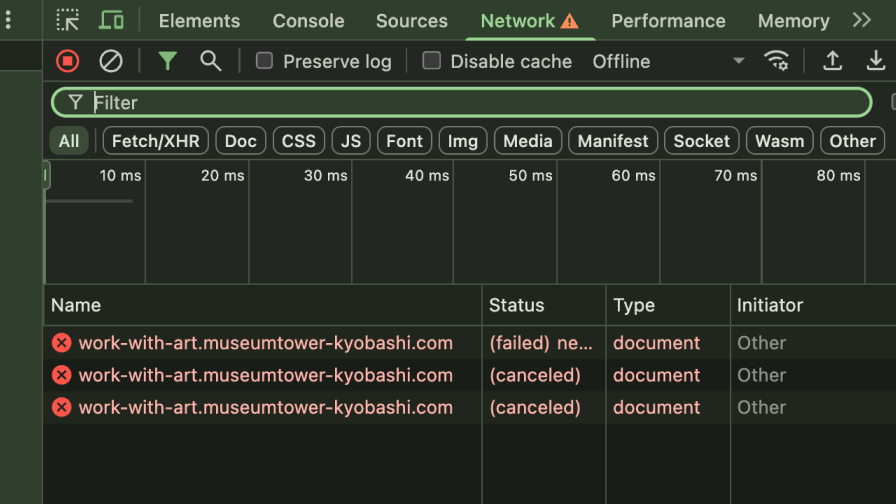Filter requests by Socket
The width and height of the screenshot is (896, 504).
[701, 141]
